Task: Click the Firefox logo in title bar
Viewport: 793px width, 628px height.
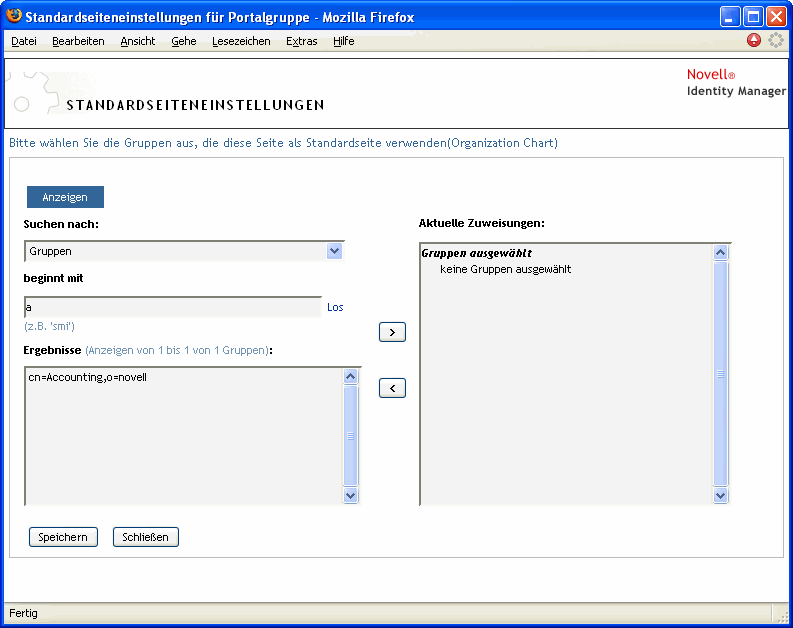Action: (x=14, y=16)
